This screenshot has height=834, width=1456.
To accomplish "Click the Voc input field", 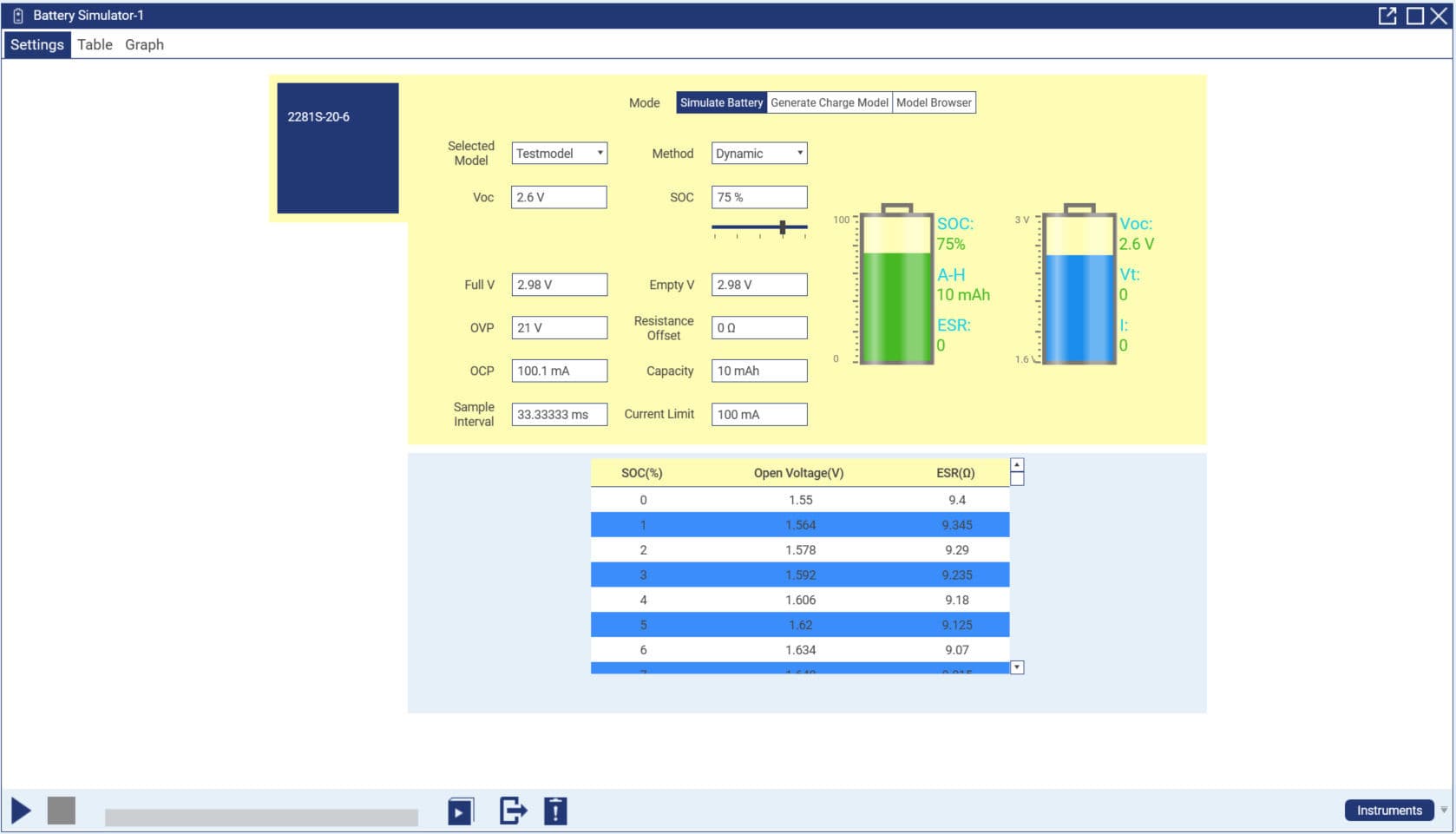I will point(559,197).
